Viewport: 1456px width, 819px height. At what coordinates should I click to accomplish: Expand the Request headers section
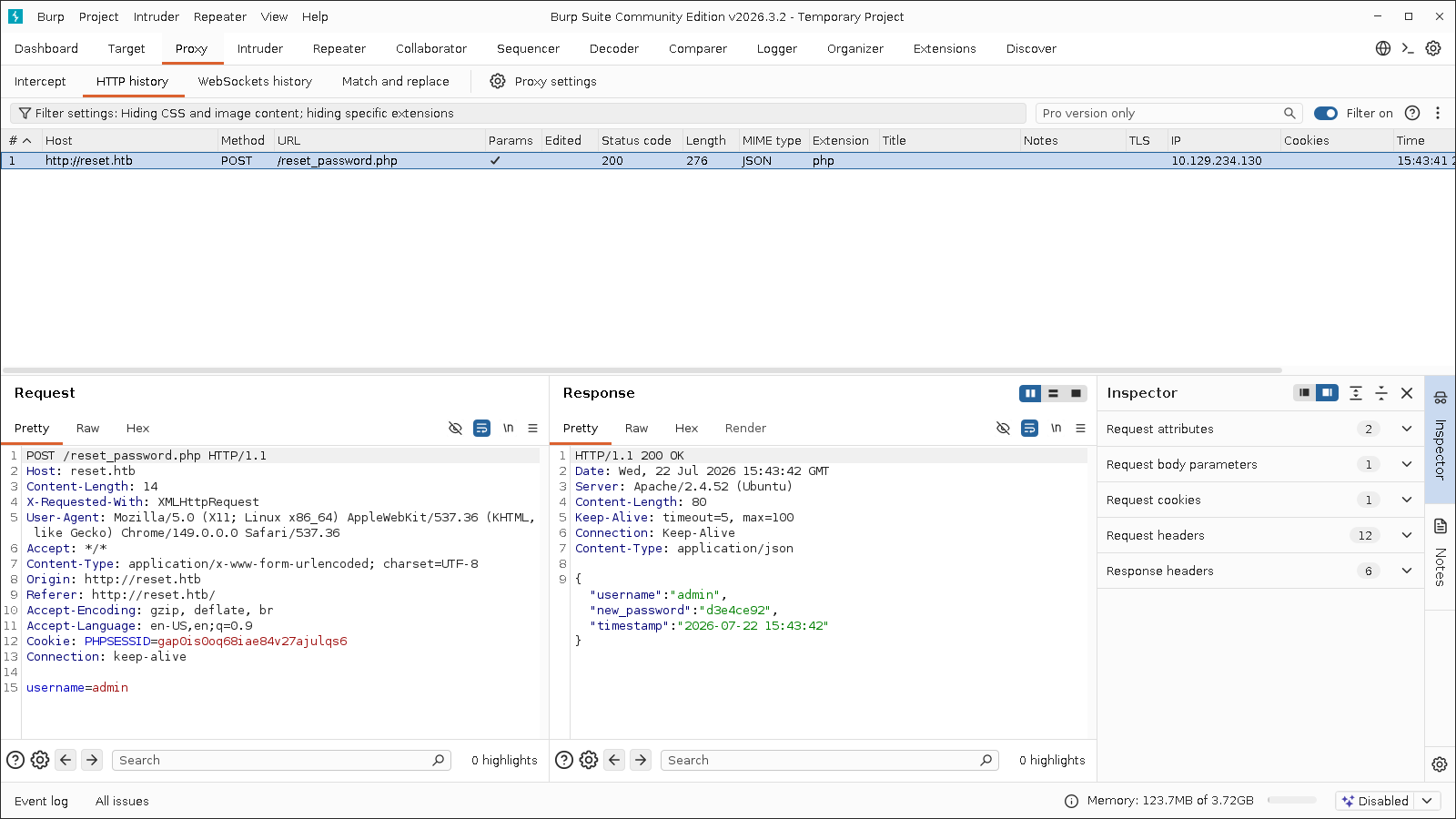coord(1260,535)
